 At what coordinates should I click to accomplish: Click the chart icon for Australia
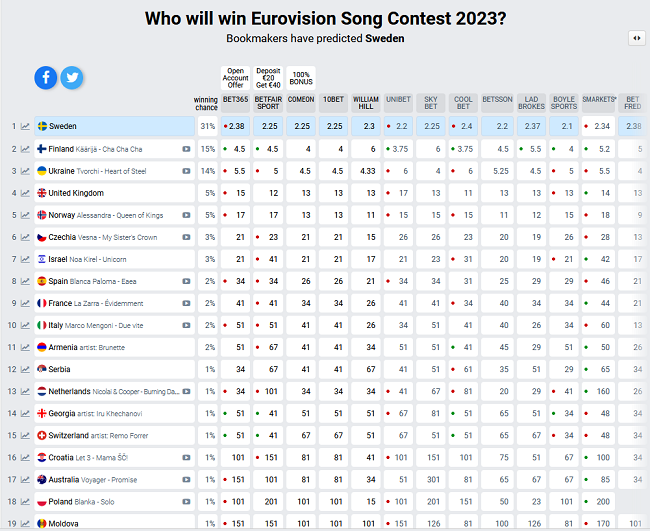[24, 479]
